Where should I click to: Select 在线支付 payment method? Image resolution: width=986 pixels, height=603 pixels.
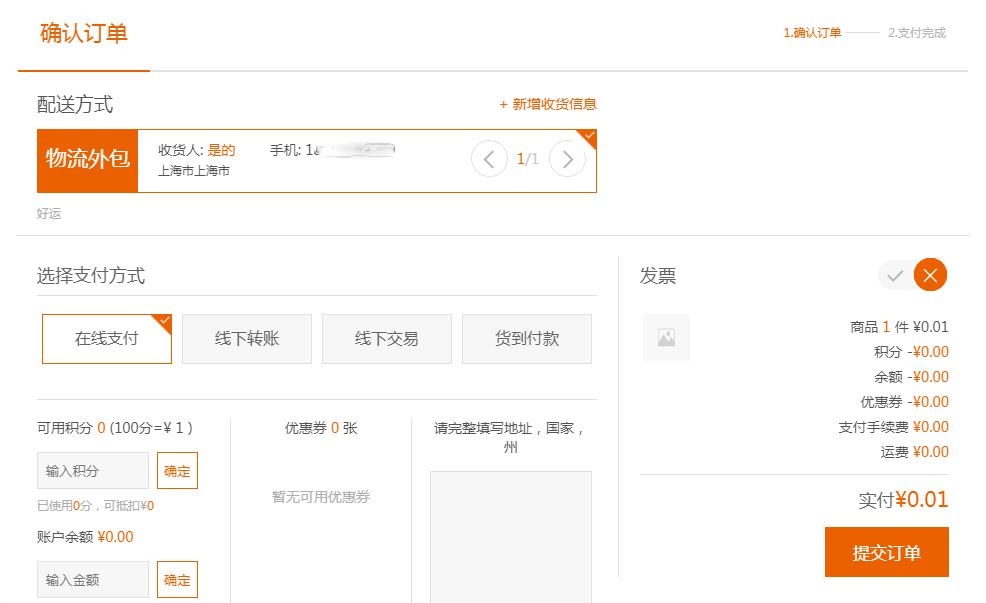coord(107,339)
